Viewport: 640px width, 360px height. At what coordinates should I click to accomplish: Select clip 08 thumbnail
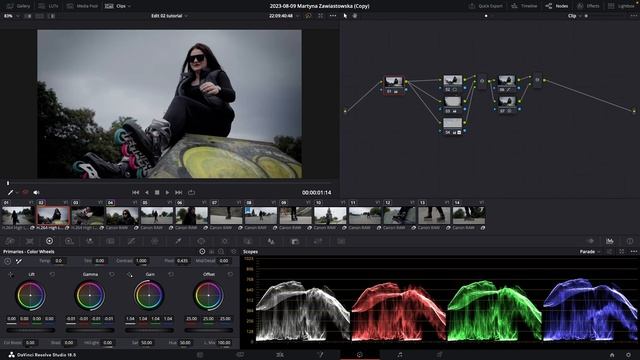click(x=261, y=216)
